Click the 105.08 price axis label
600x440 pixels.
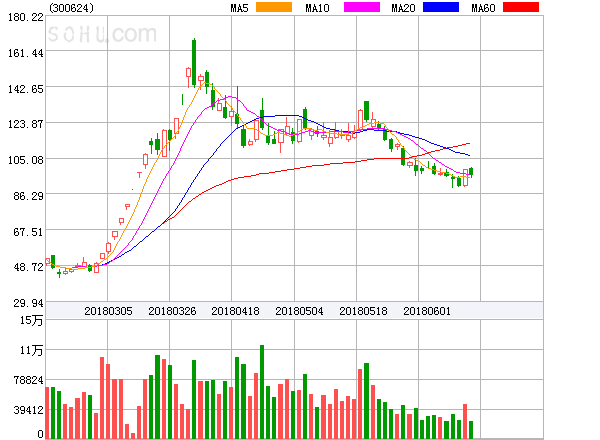click(x=26, y=160)
